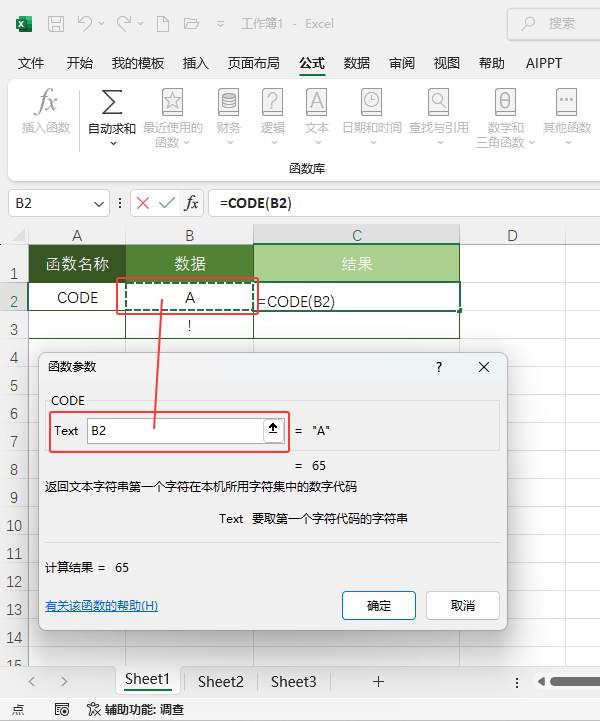600x721 pixels.
Task: Click the Excel app logo icon
Action: pos(24,23)
